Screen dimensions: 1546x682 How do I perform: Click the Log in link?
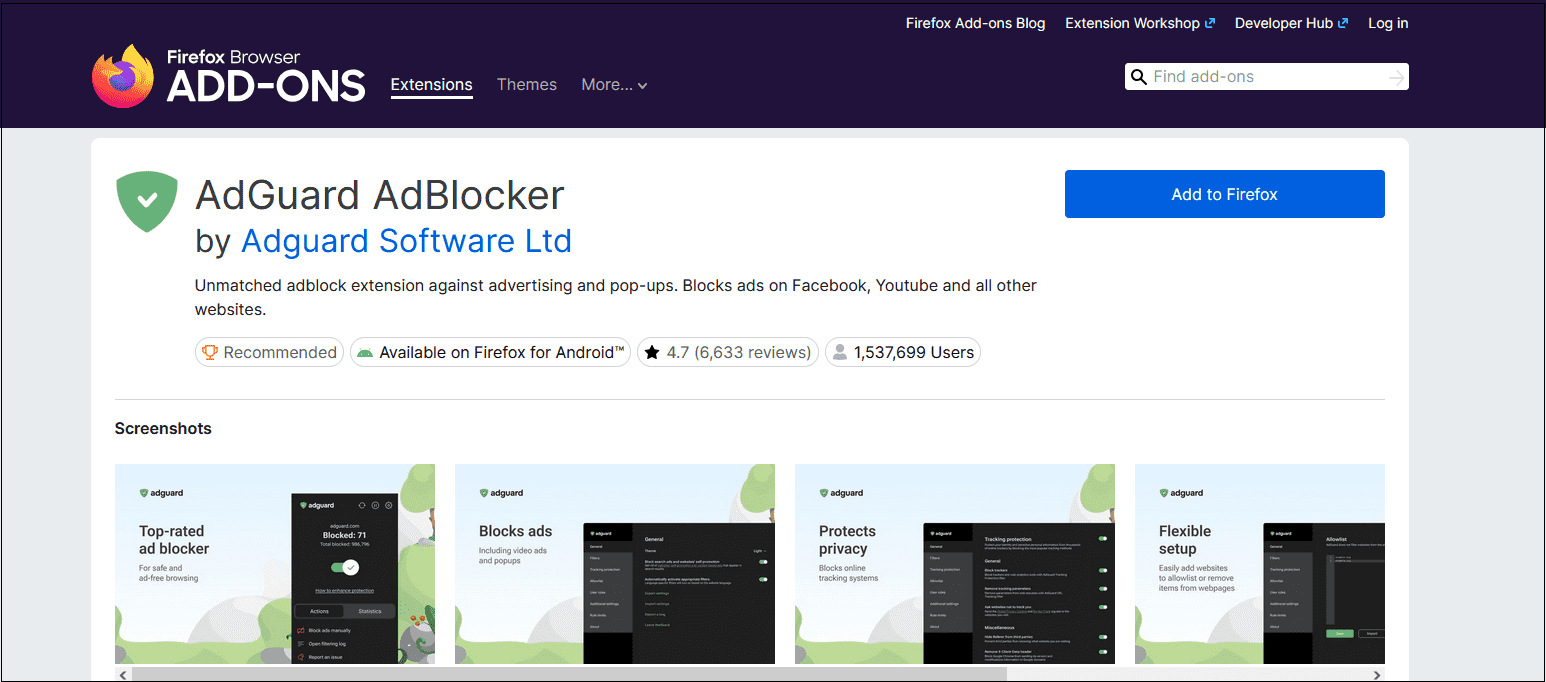point(1388,22)
